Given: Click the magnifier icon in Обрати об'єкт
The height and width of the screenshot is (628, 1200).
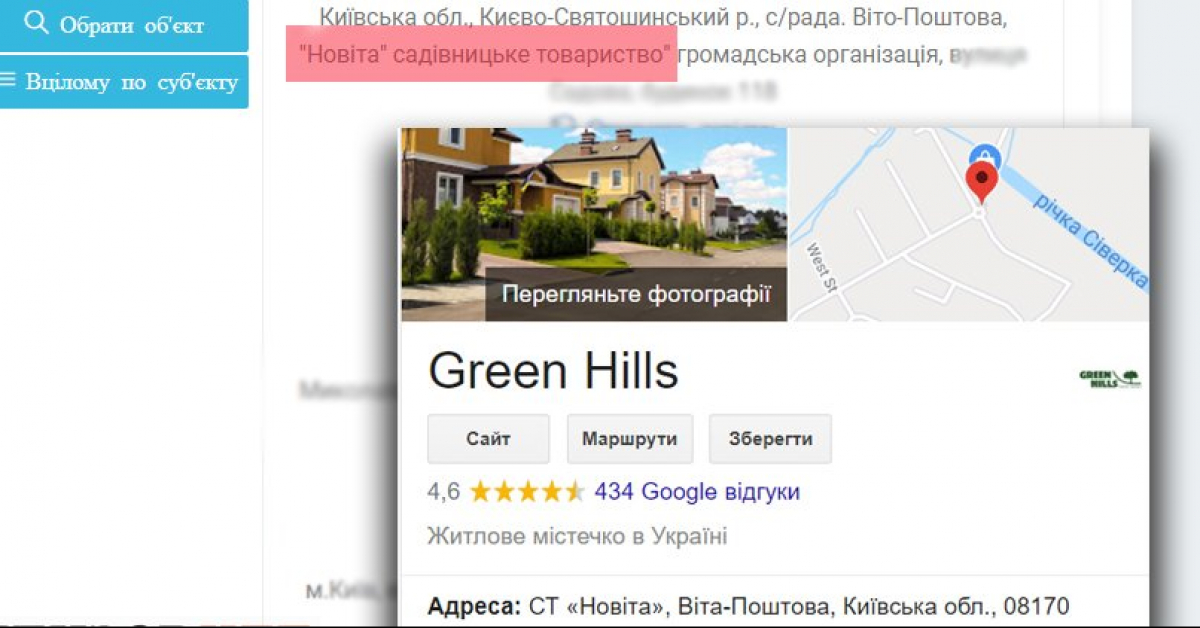Looking at the screenshot, I should pos(37,23).
